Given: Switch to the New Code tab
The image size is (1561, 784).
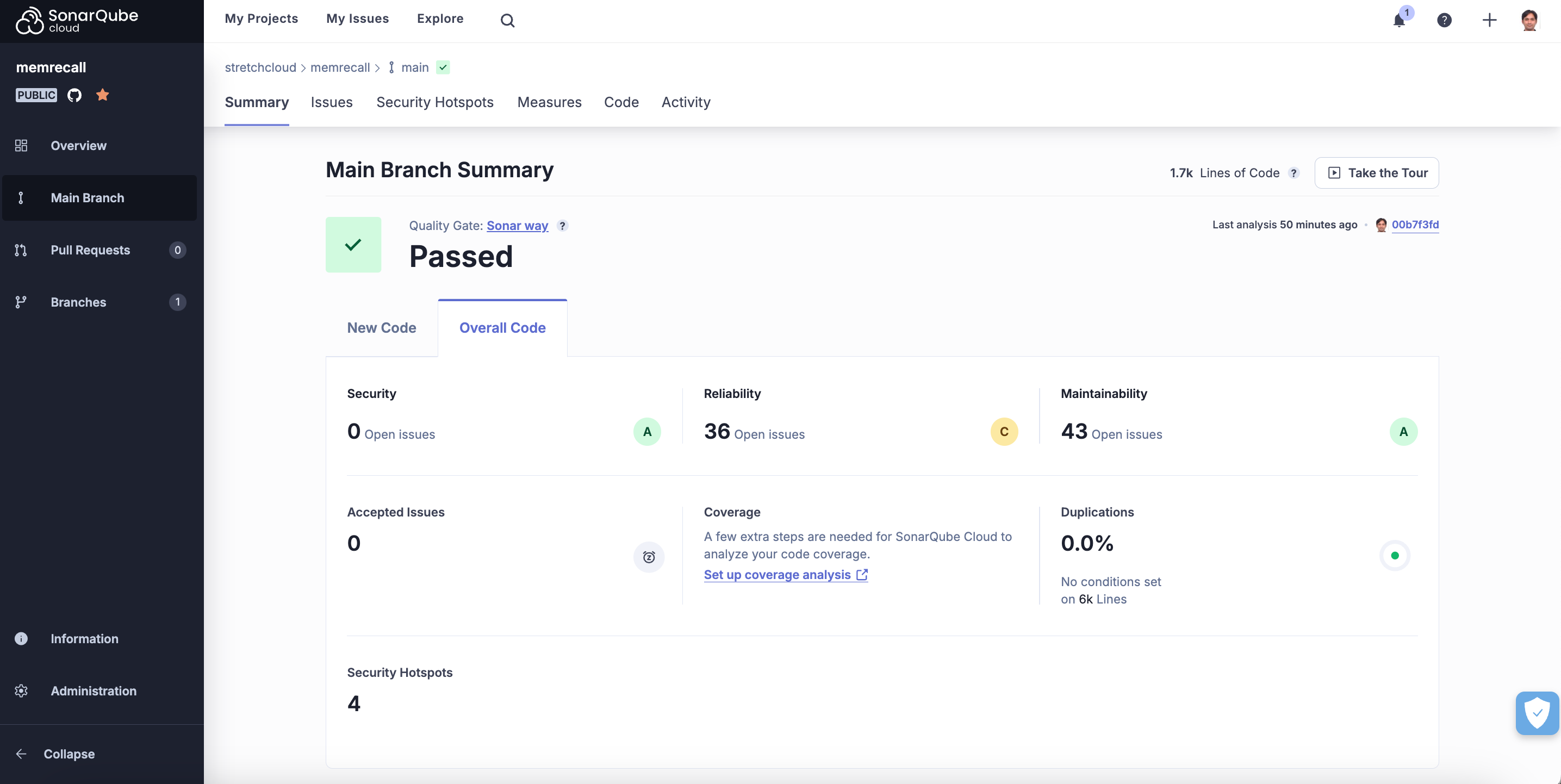Looking at the screenshot, I should [x=382, y=328].
